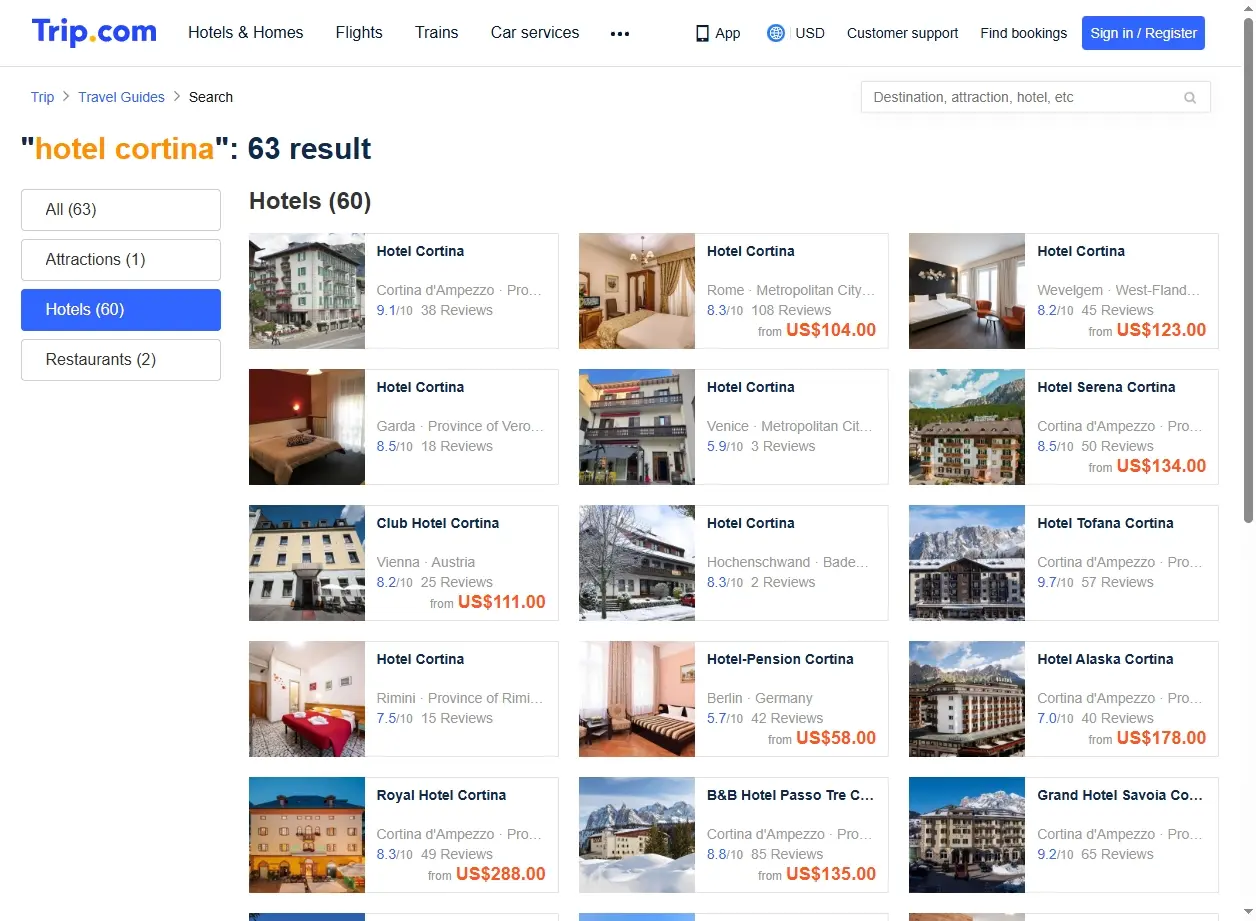Screen dimensions: 1256x921
Task: Go to Trip breadcrumb link
Action: point(42,97)
